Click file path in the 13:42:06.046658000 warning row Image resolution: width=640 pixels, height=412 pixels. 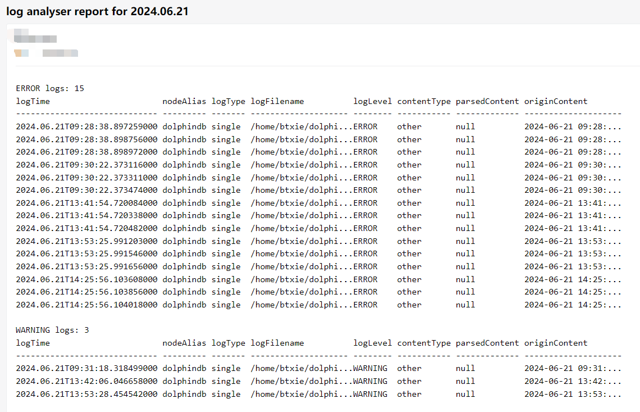click(300, 381)
